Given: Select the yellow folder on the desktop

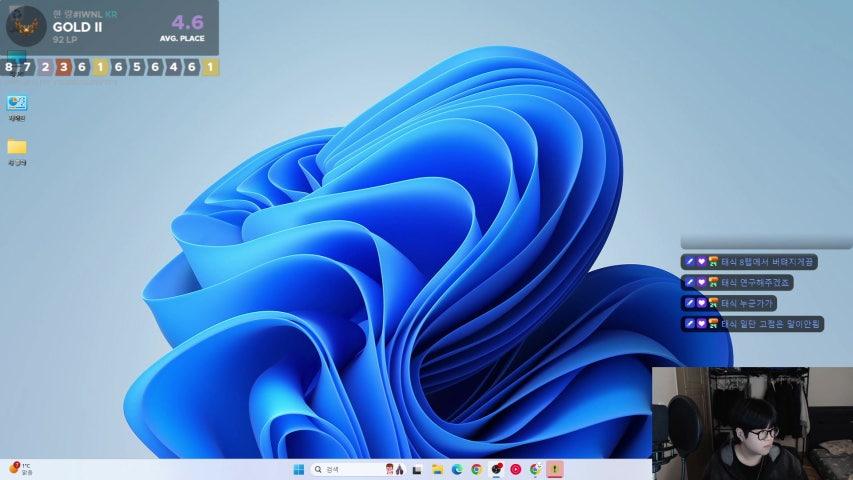Looking at the screenshot, I should pyautogui.click(x=17, y=148).
